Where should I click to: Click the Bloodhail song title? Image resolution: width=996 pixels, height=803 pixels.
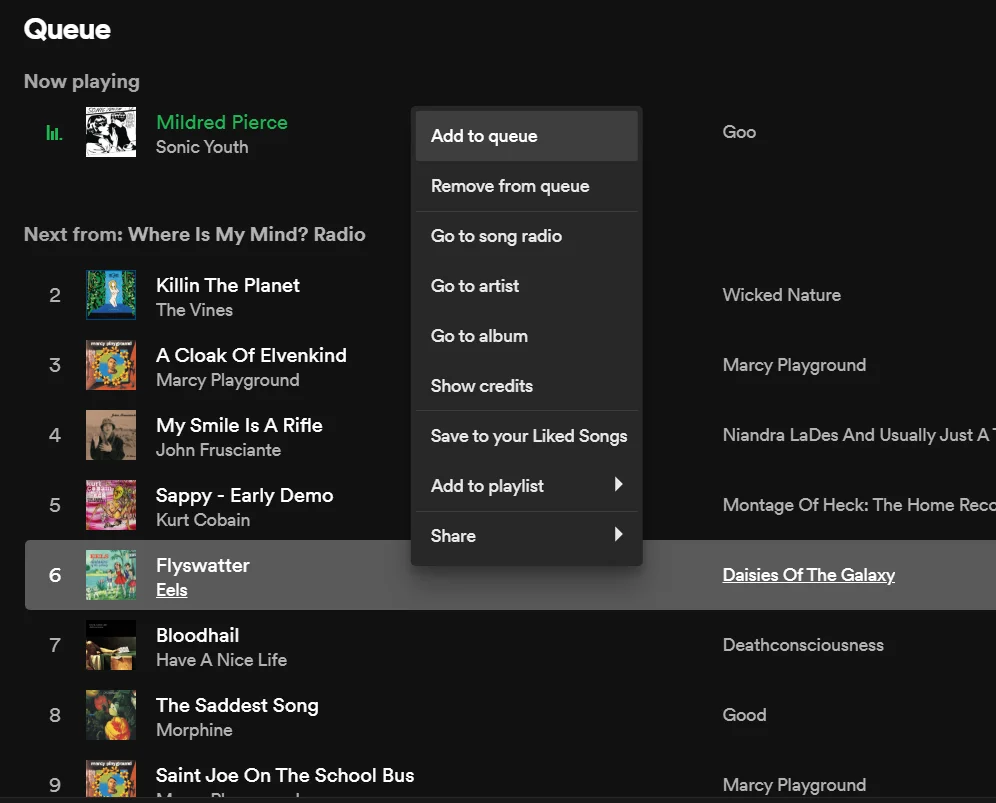[x=198, y=635]
